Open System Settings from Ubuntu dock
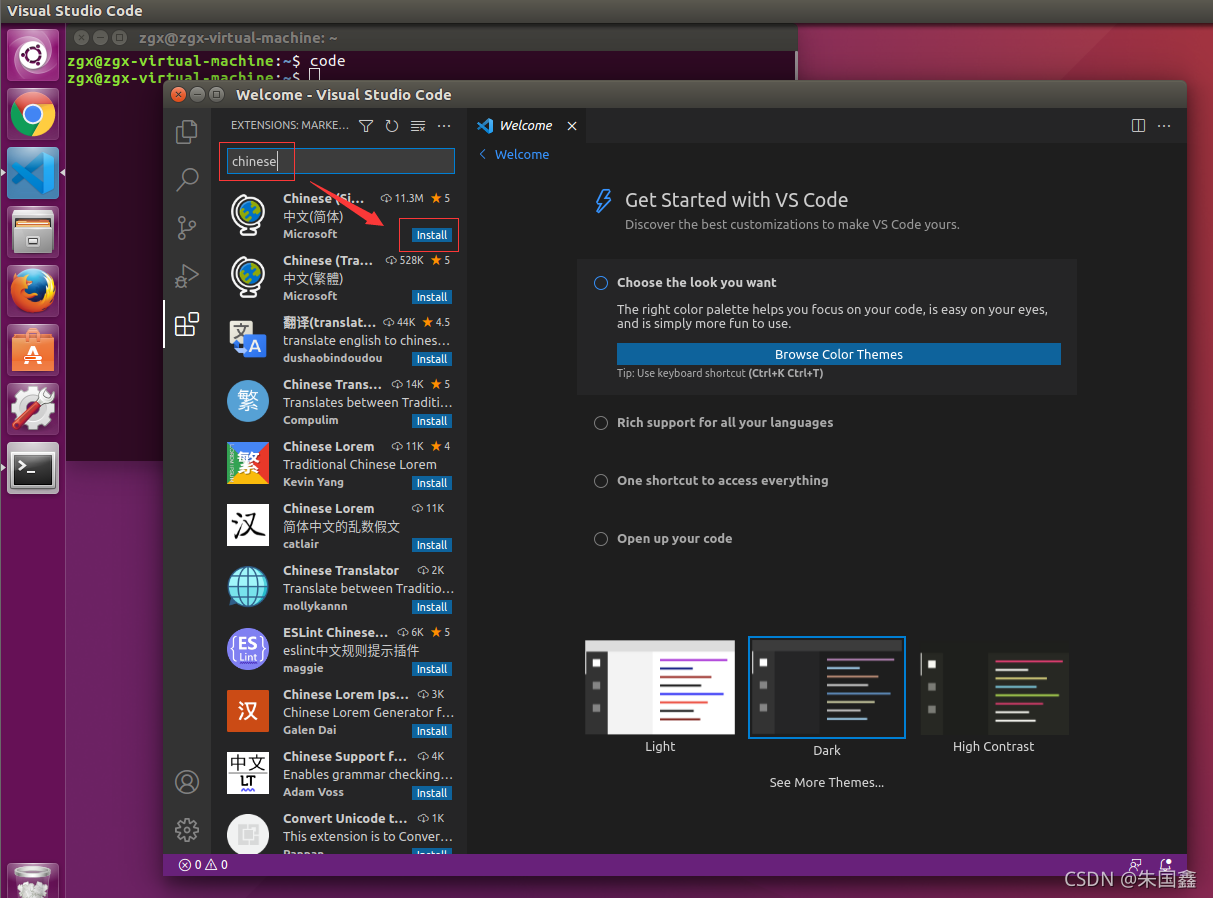The height and width of the screenshot is (898, 1213). (33, 409)
